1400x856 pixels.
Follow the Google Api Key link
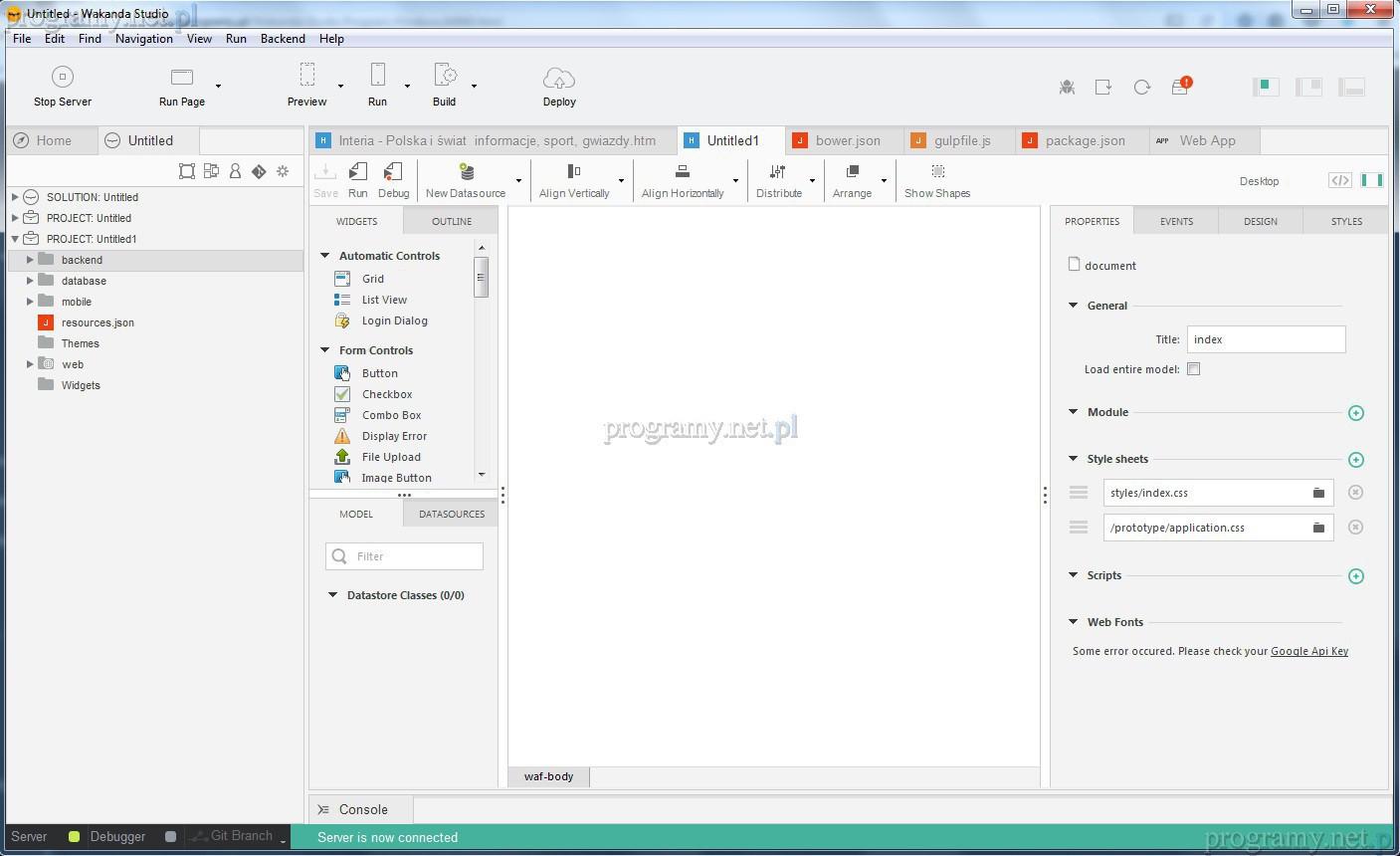coord(1308,651)
